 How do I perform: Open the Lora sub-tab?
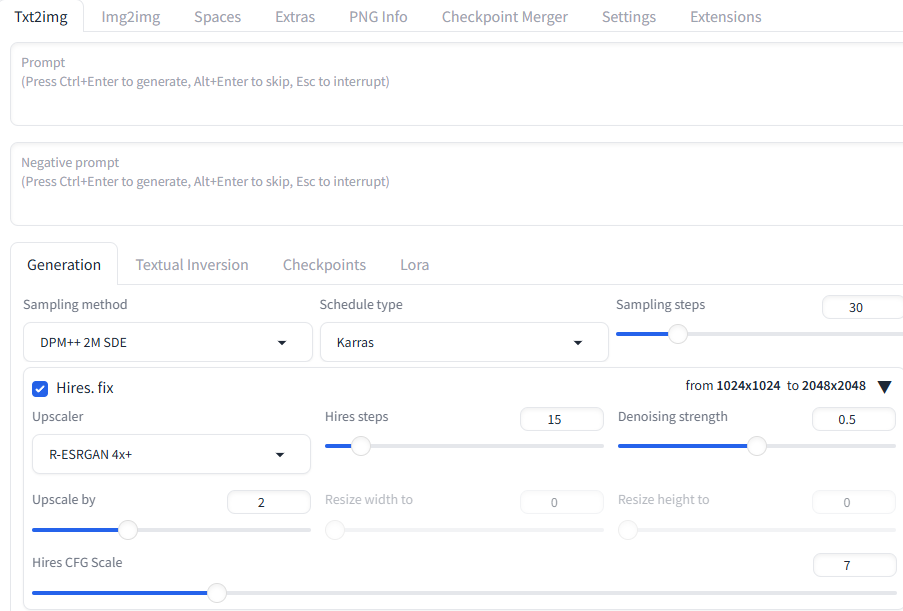point(415,265)
